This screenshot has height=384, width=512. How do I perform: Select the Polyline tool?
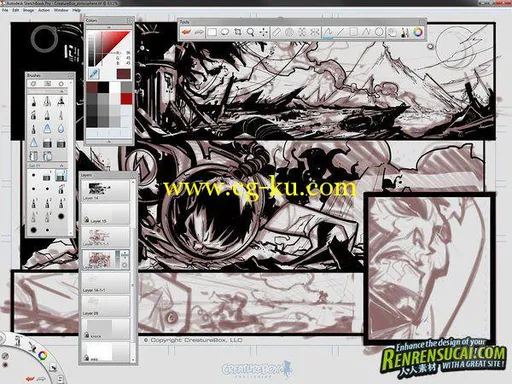click(x=366, y=32)
